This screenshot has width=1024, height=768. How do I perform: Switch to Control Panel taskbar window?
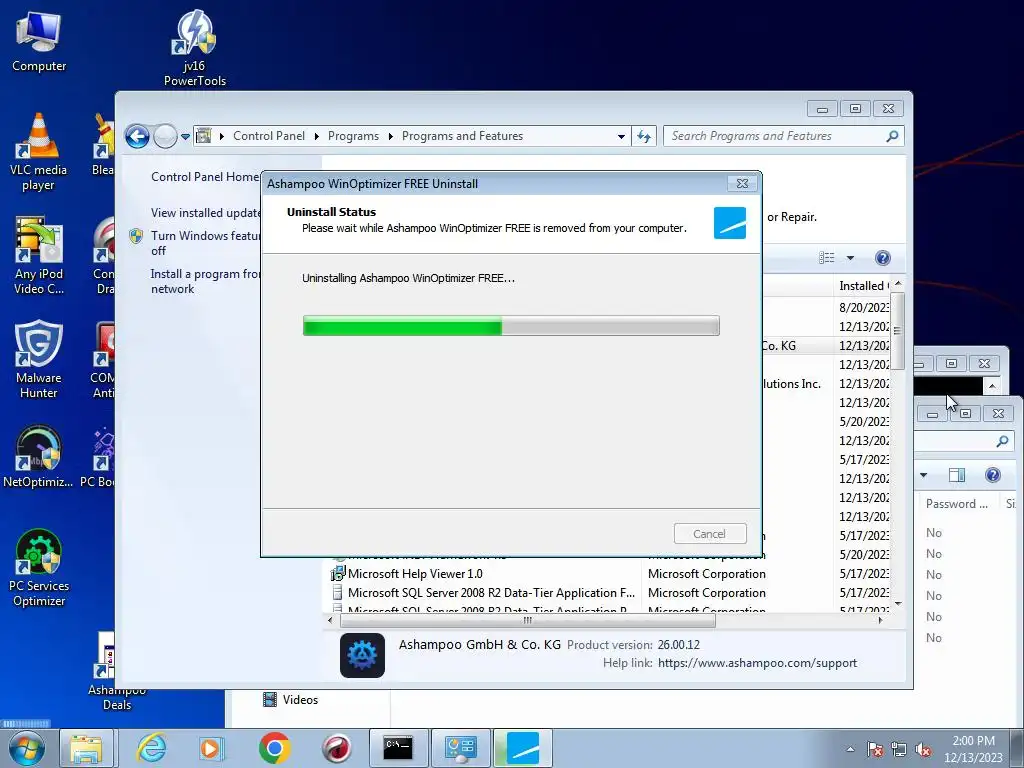coord(461,748)
